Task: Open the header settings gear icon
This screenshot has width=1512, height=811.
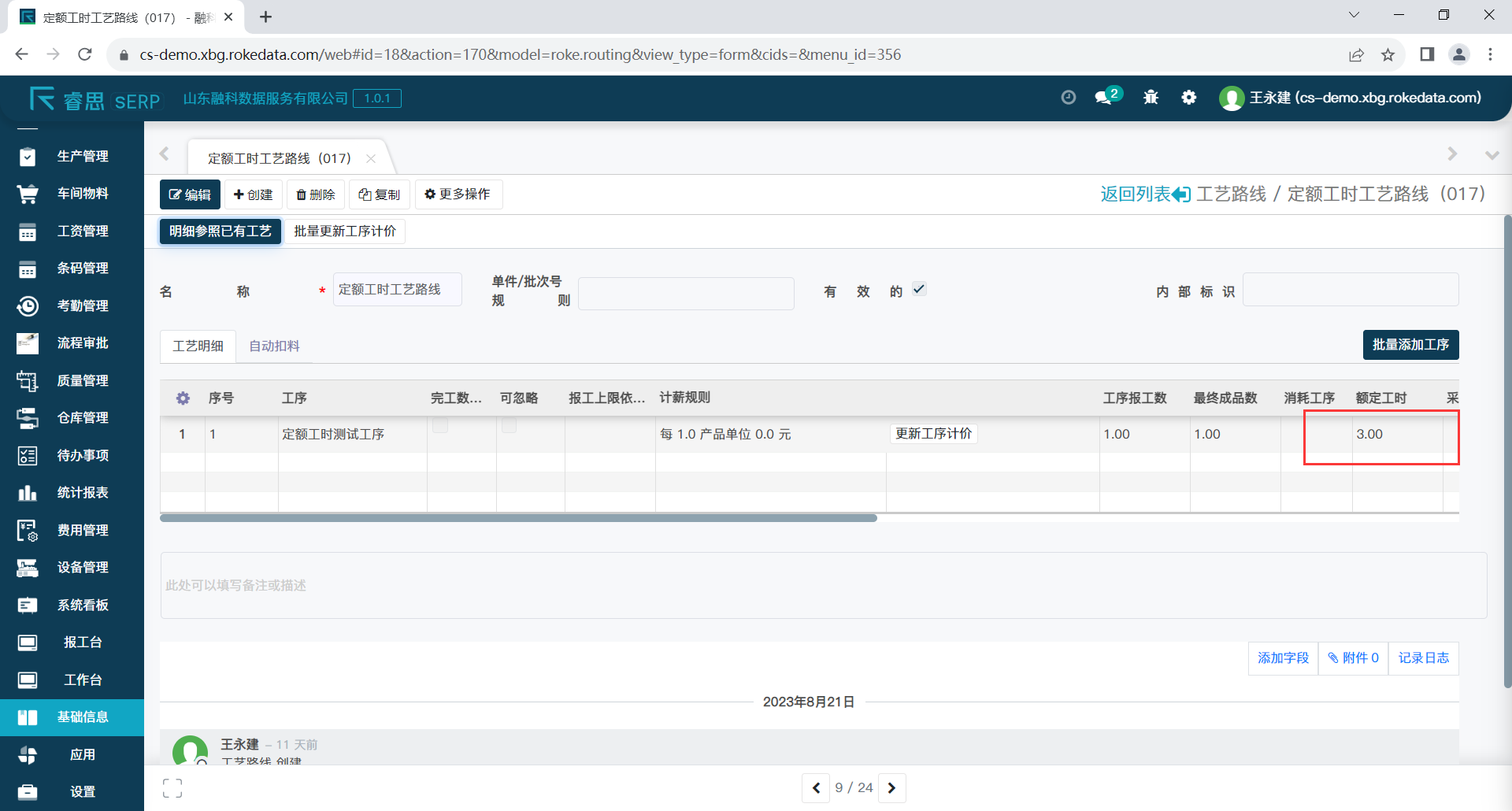Action: pos(1189,98)
